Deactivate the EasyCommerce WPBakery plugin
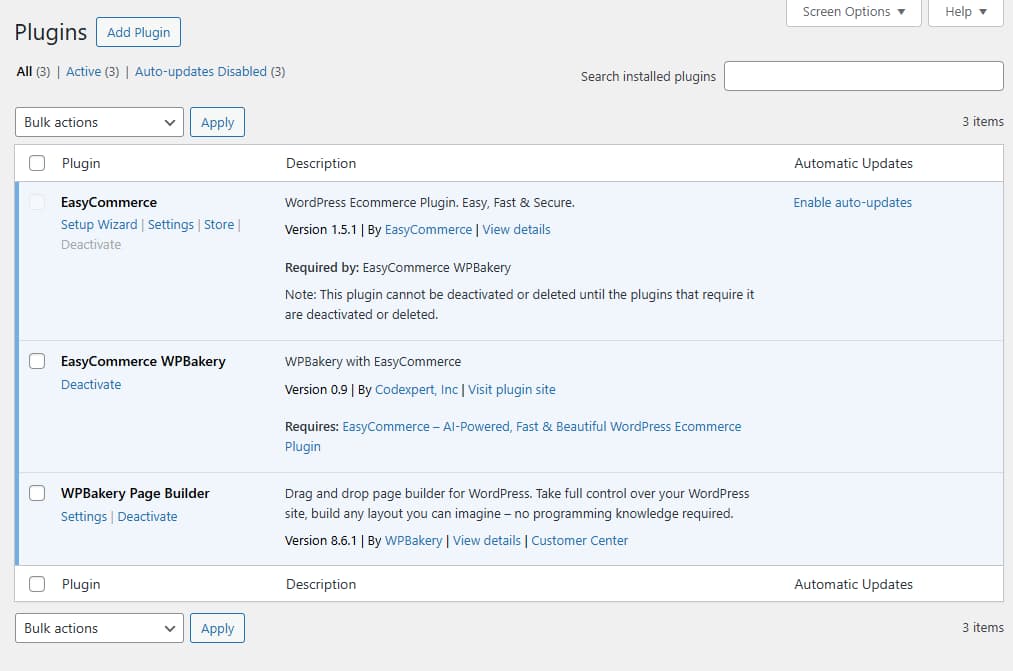This screenshot has width=1013, height=671. [x=91, y=384]
